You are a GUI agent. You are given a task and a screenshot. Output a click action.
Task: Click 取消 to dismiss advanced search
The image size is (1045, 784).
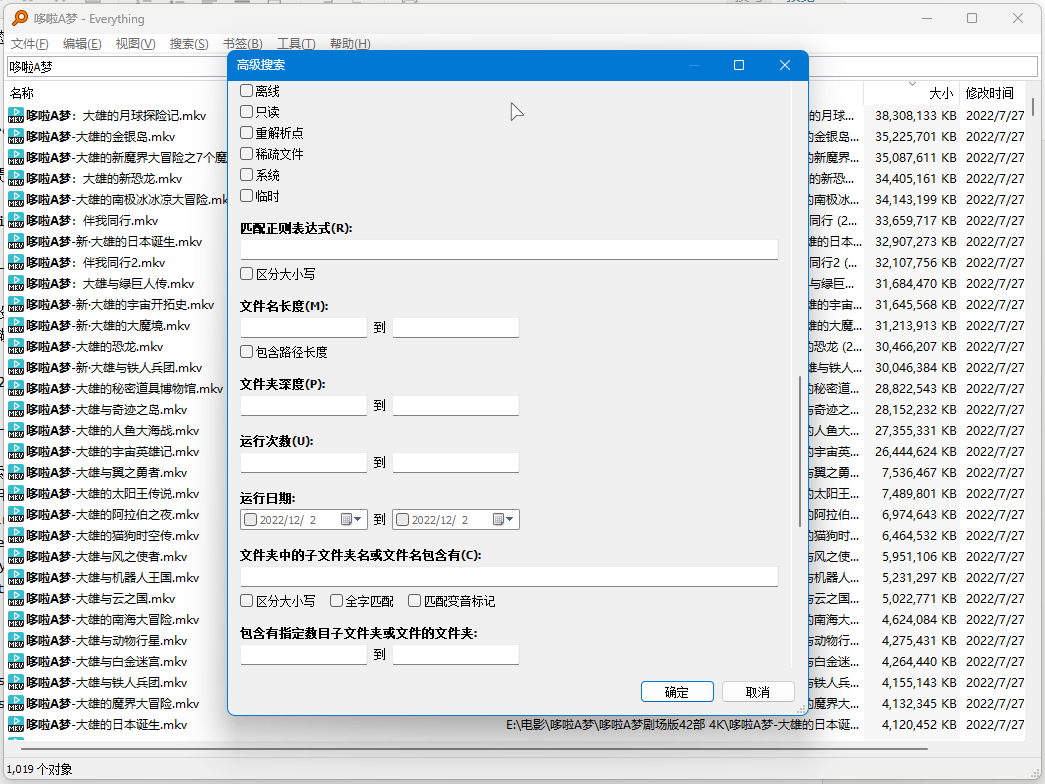pyautogui.click(x=758, y=692)
